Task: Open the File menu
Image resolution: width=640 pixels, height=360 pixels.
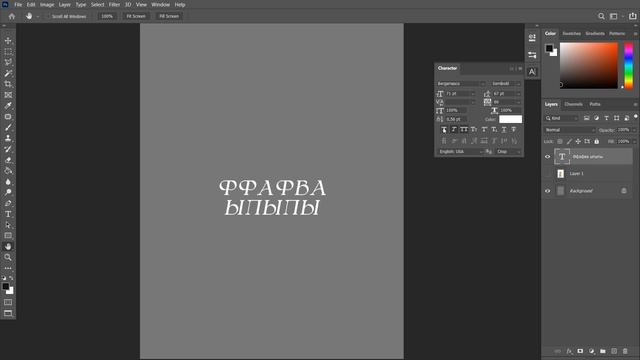Action: (x=18, y=5)
